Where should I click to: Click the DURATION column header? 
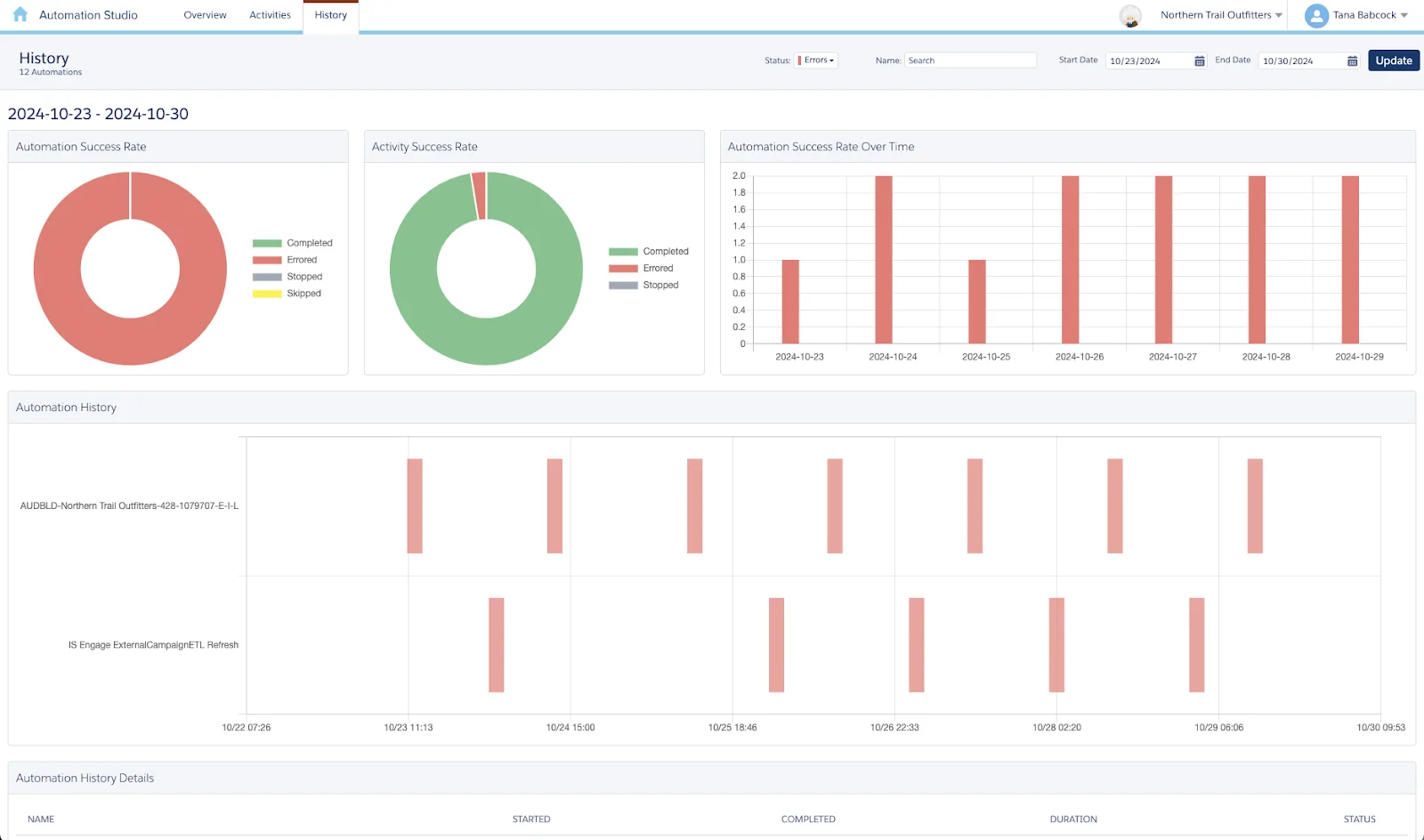pyautogui.click(x=1073, y=820)
